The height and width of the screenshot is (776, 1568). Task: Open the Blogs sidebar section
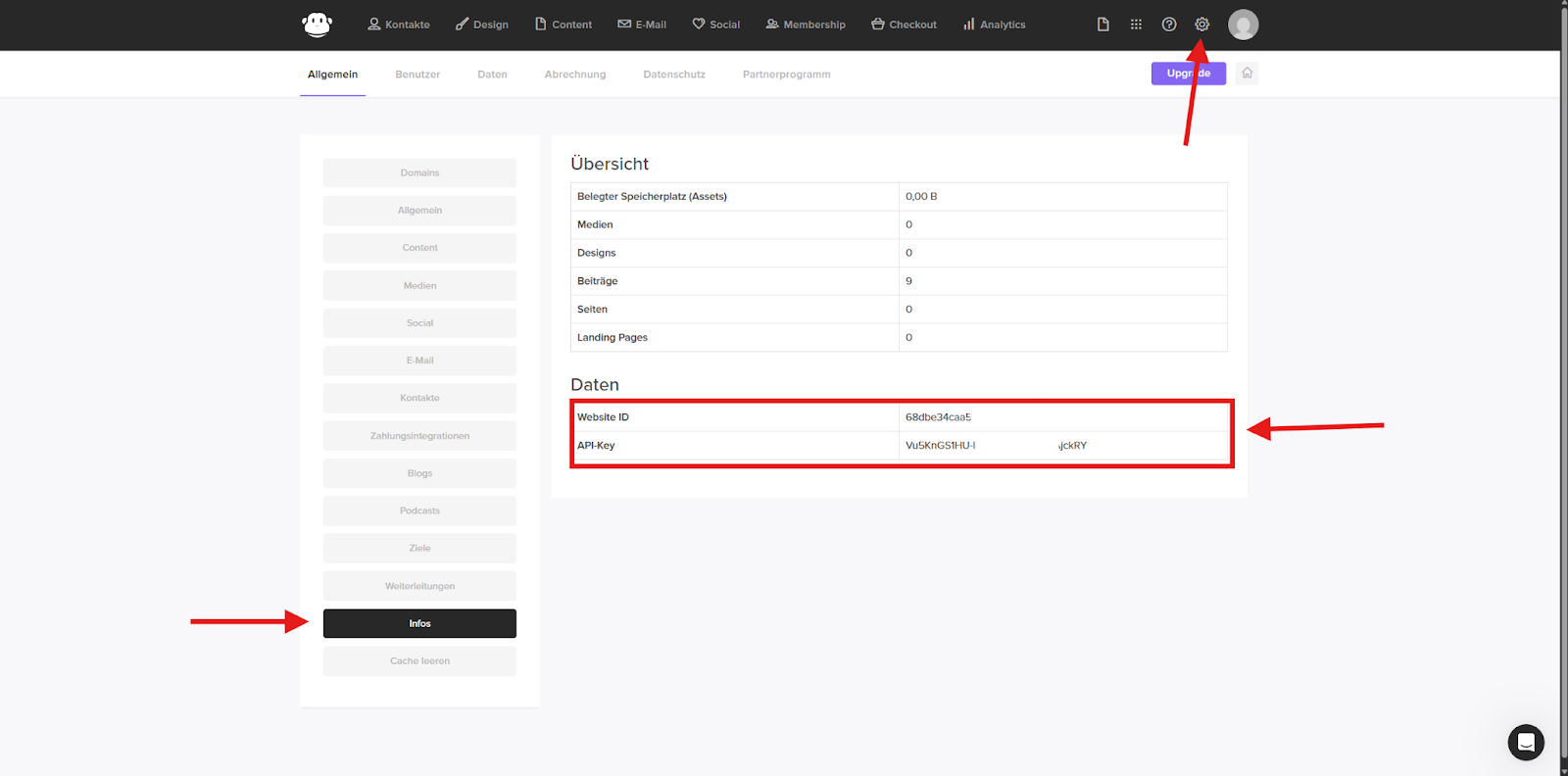click(x=419, y=473)
